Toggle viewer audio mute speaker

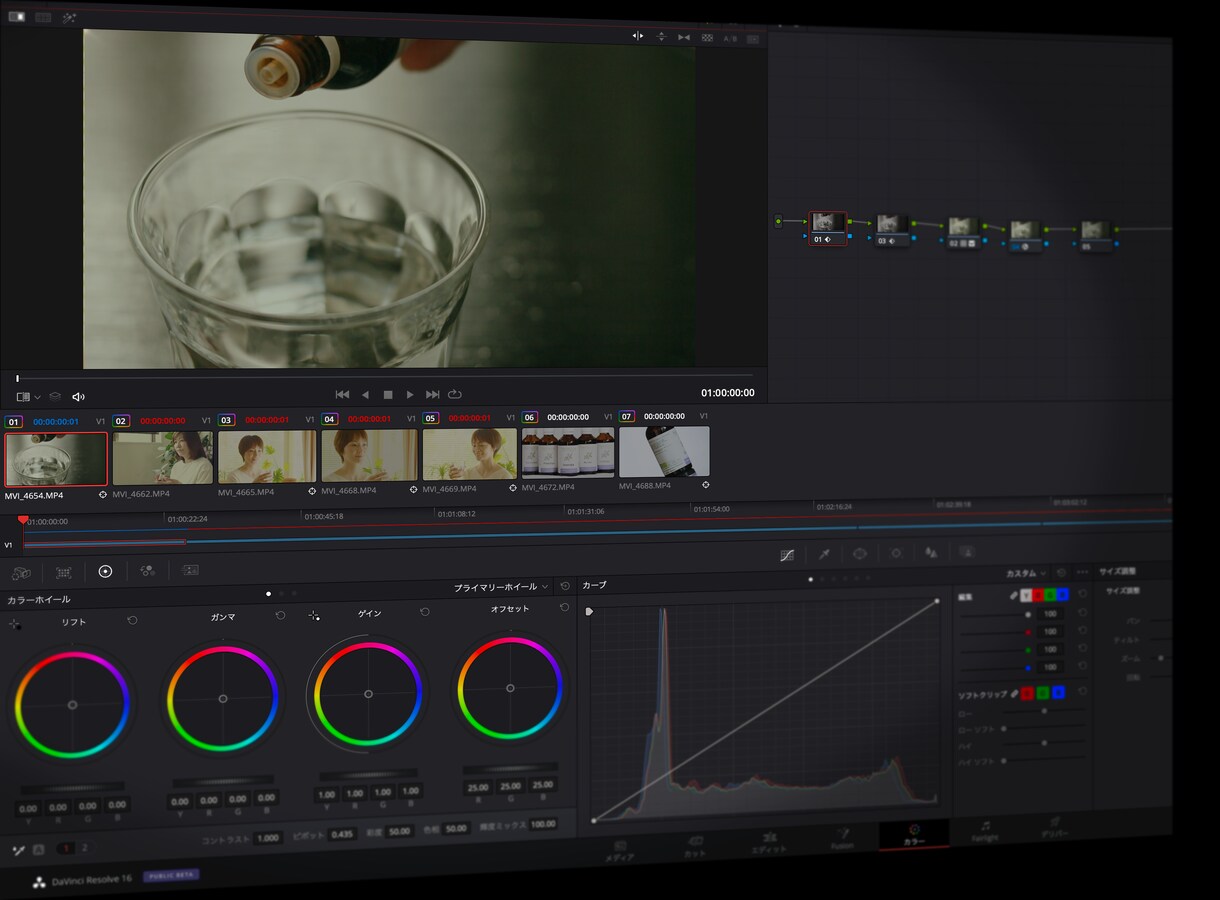(x=79, y=397)
